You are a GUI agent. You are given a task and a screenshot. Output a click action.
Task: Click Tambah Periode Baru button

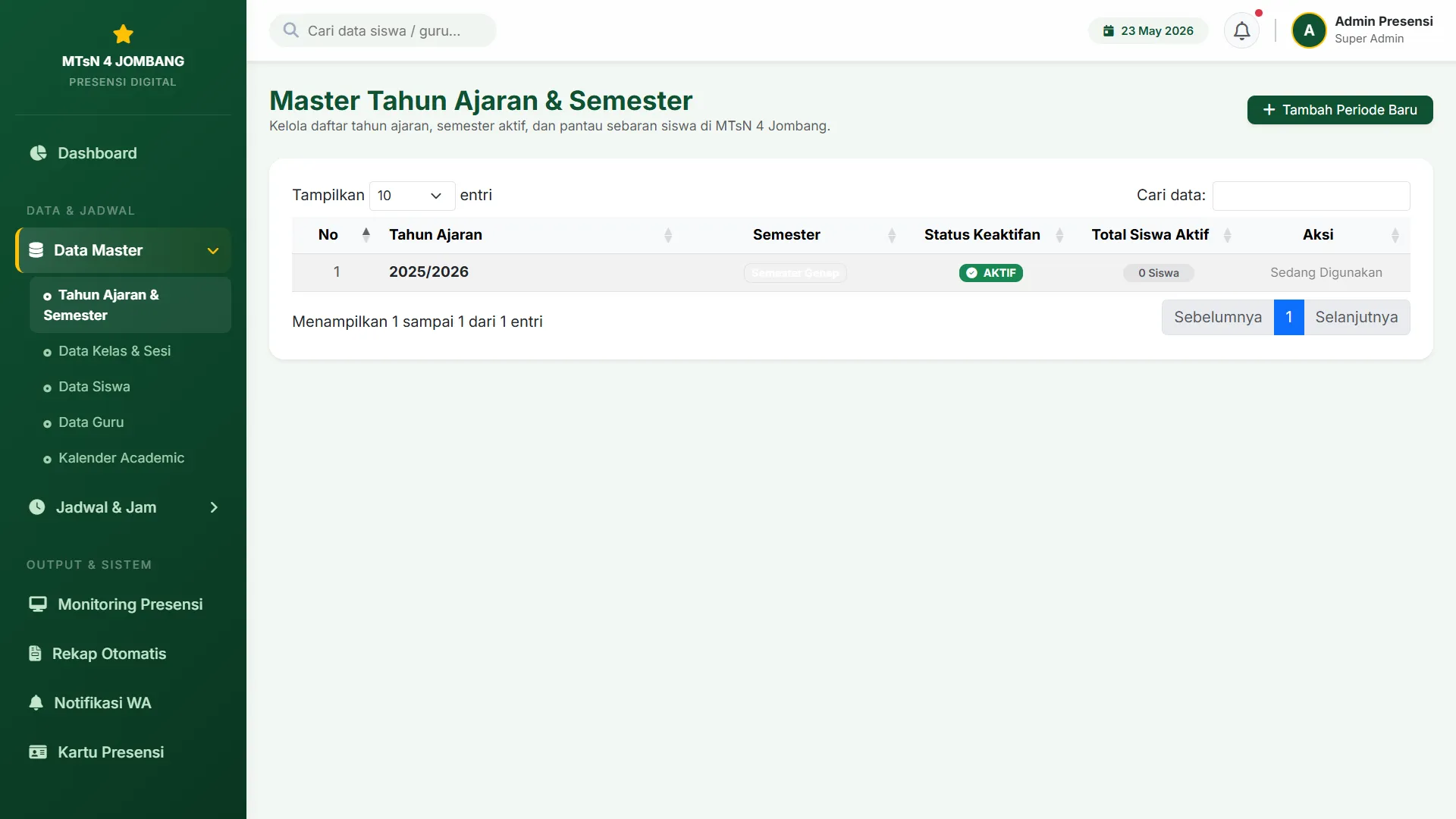click(1340, 110)
